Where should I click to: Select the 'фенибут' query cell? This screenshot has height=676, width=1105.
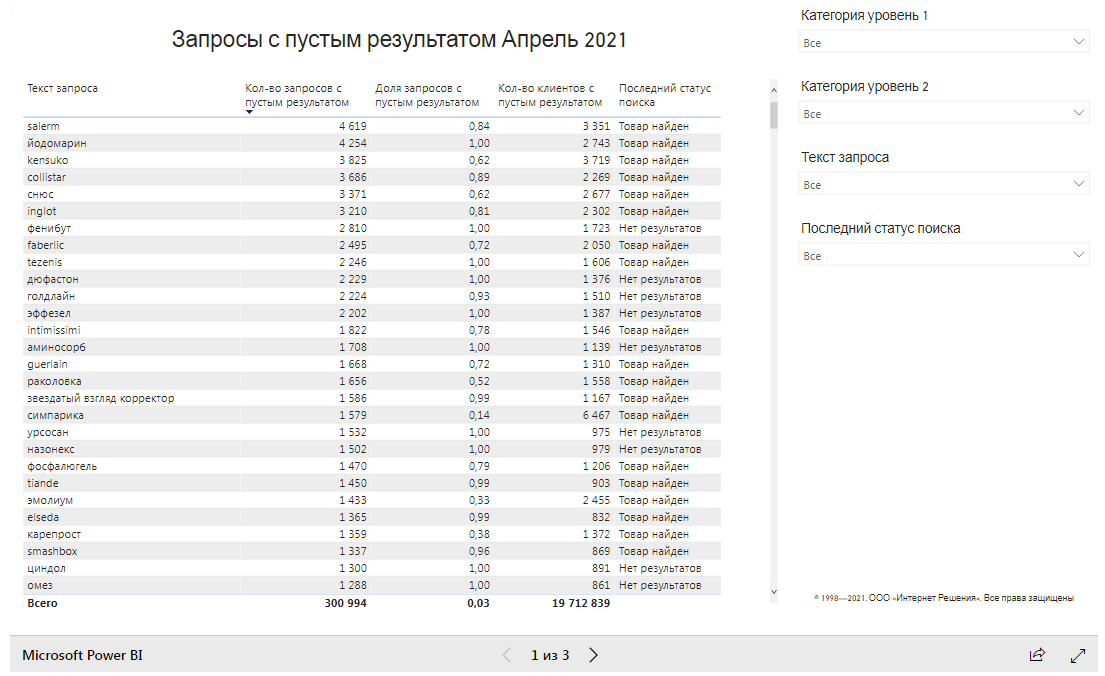pyautogui.click(x=49, y=228)
